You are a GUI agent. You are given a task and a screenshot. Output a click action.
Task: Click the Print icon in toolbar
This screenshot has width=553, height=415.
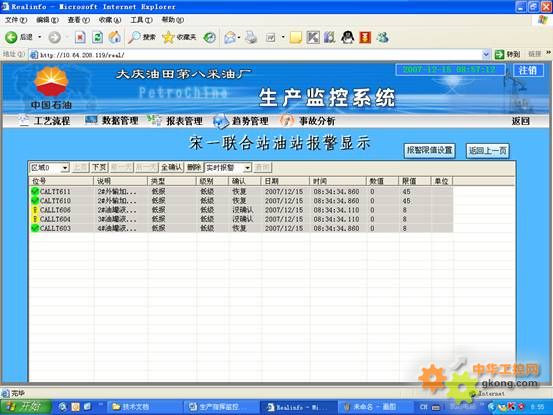(251, 37)
